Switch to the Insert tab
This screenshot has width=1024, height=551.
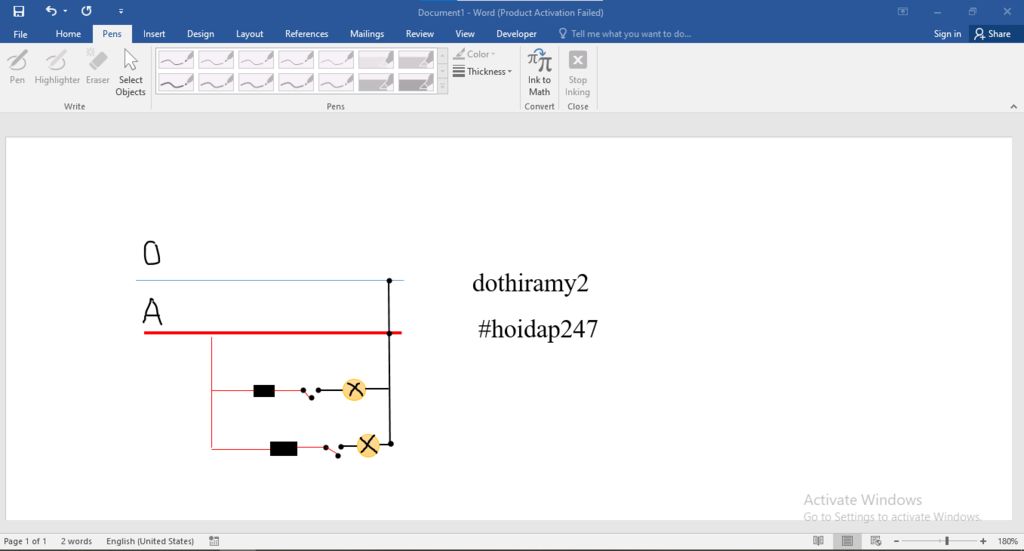point(154,34)
